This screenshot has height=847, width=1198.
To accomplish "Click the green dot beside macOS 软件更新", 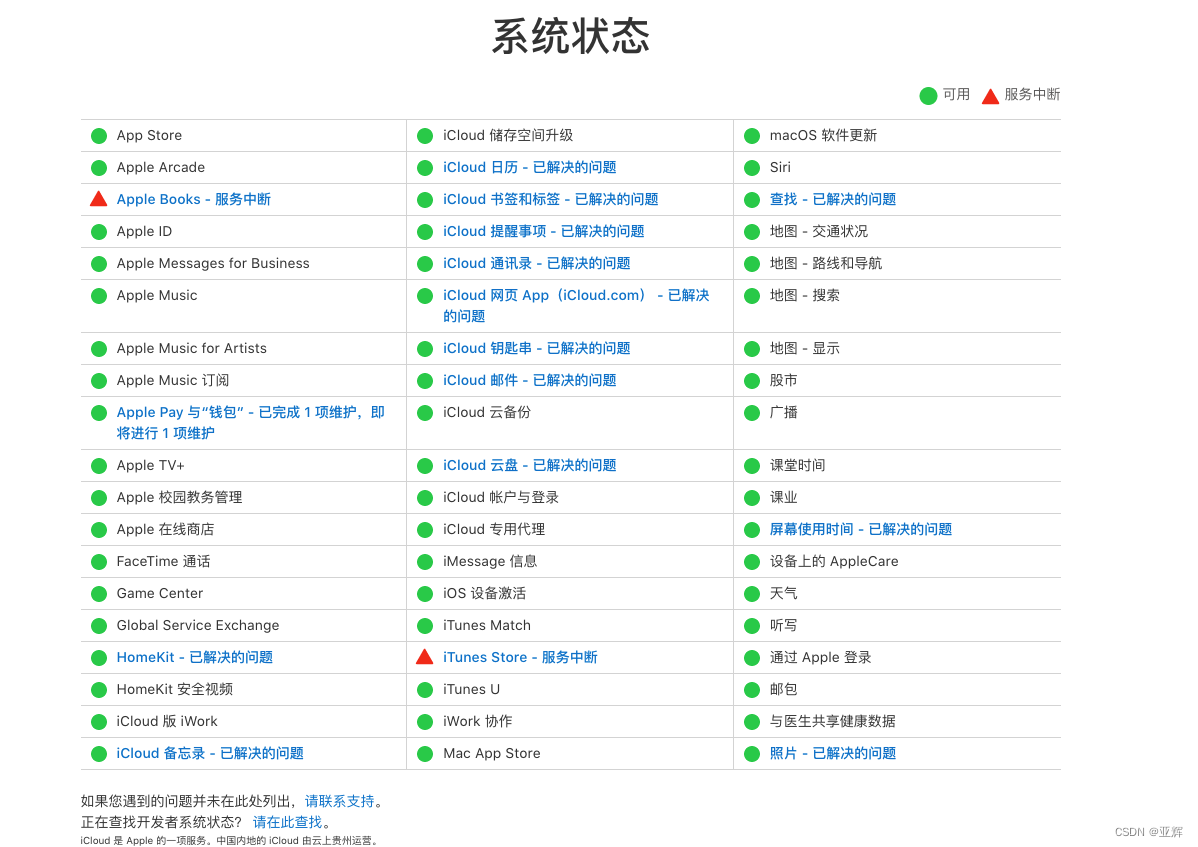I will (x=753, y=136).
